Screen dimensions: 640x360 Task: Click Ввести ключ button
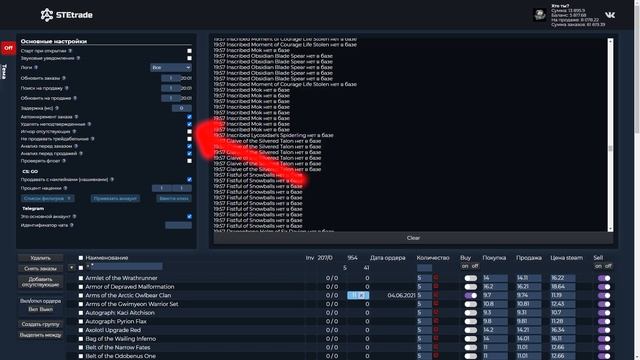tap(174, 198)
